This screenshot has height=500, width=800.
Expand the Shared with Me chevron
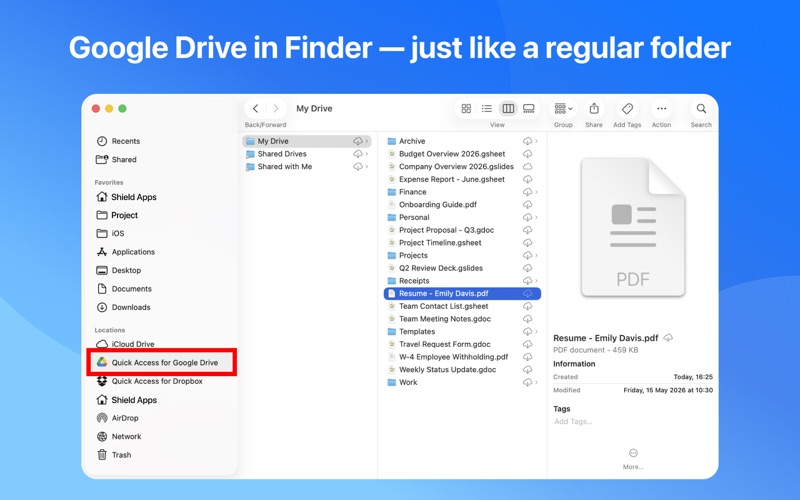367,166
